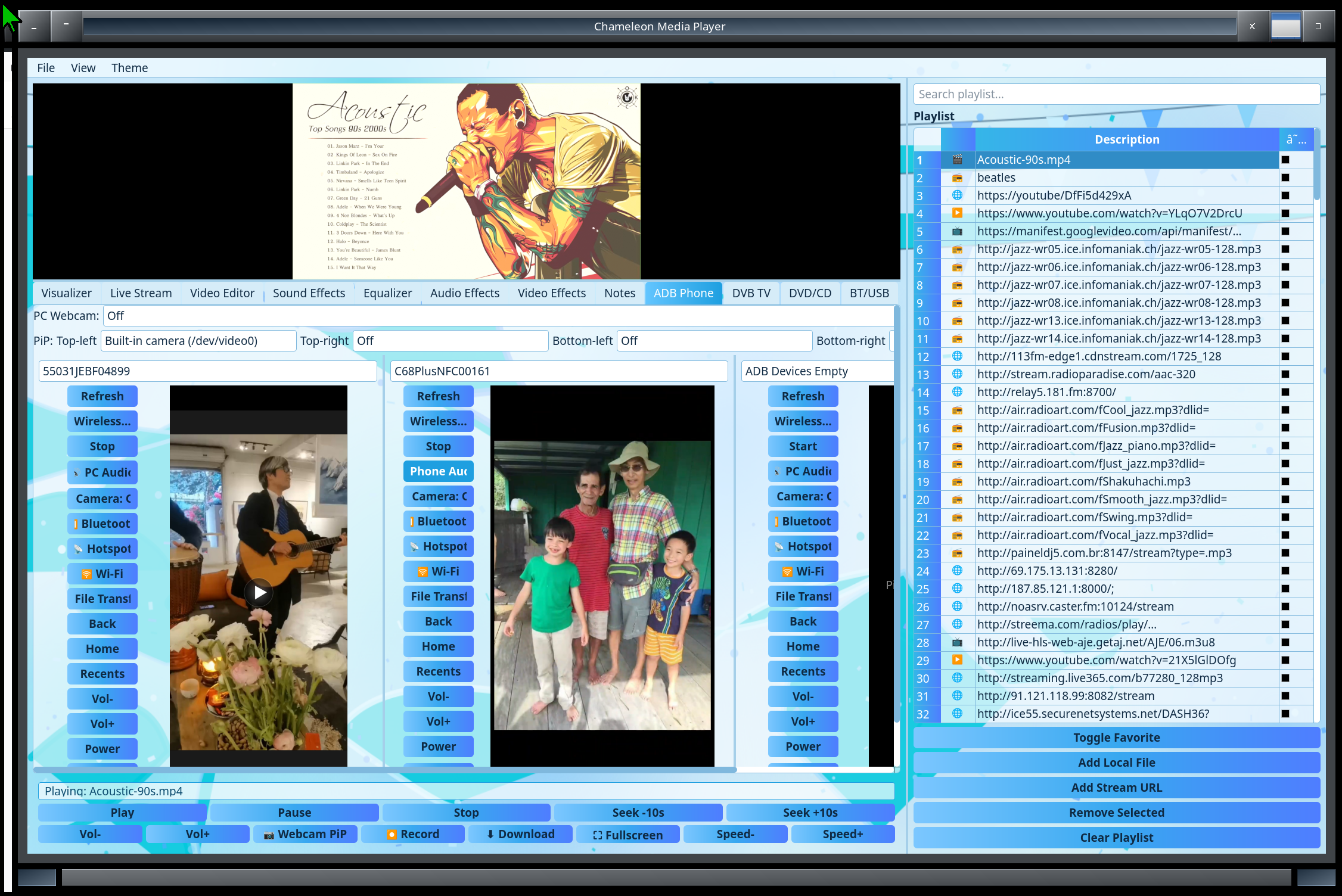Screen dimensions: 1342x896
Task: Toggle favorite box for Acoustic-90s.mp4 row
Action: [x=1285, y=160]
